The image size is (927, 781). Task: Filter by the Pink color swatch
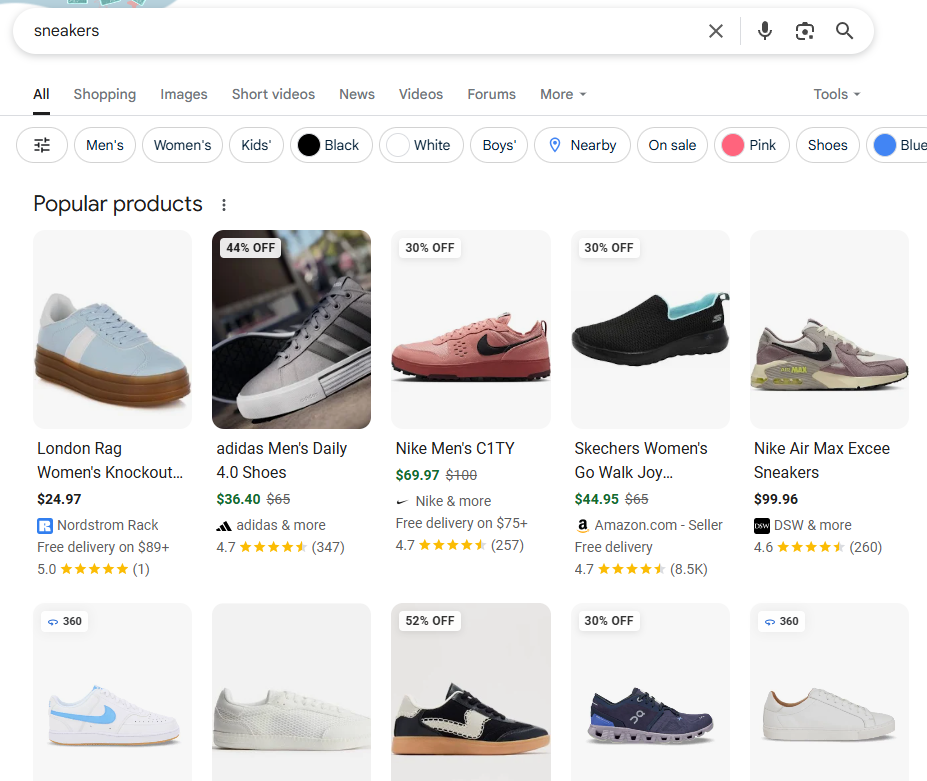[733, 145]
